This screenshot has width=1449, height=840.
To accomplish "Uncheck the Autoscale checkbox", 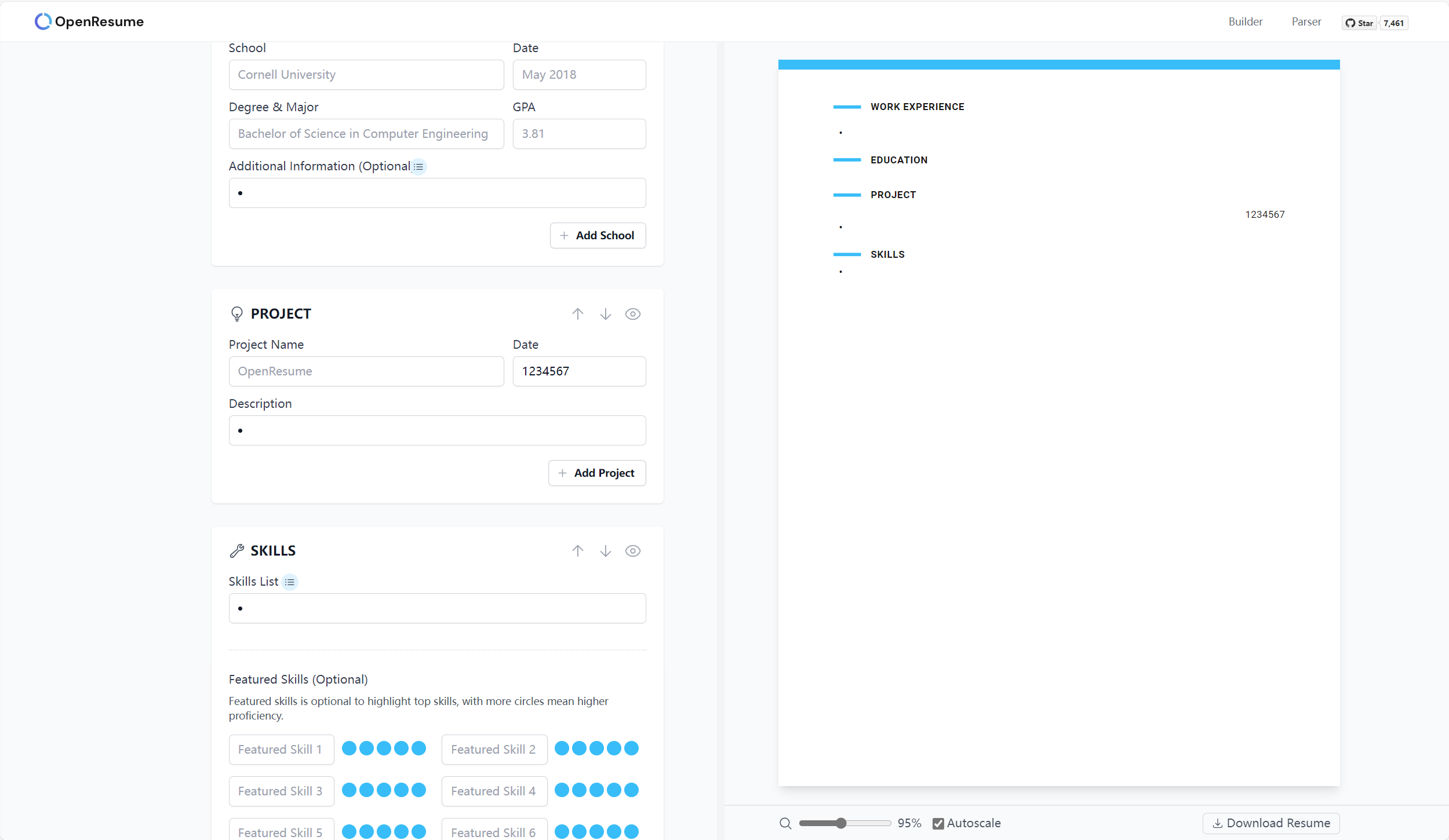I will [x=938, y=823].
